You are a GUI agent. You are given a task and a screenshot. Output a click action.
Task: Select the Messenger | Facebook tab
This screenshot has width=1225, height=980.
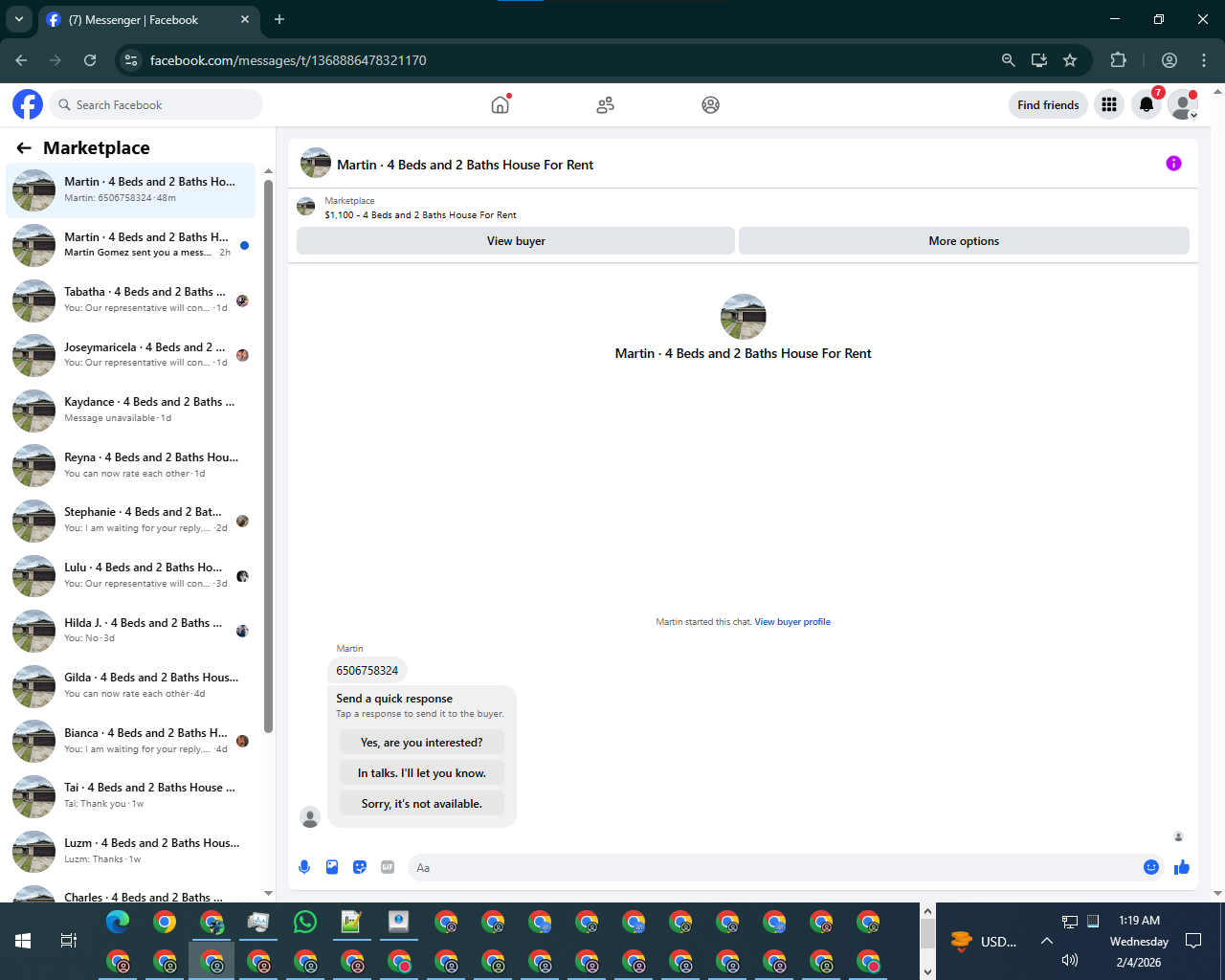pos(149,20)
